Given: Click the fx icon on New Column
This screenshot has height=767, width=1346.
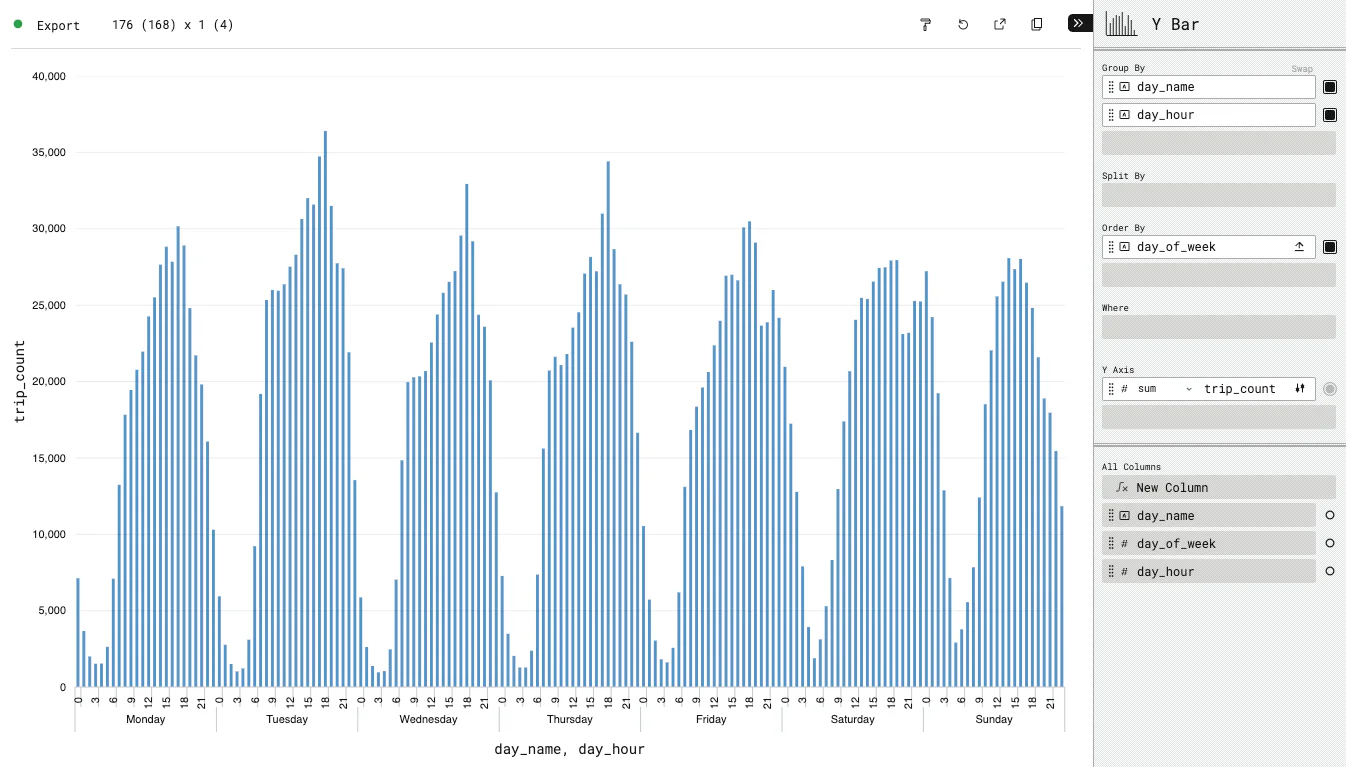Looking at the screenshot, I should coord(1122,488).
